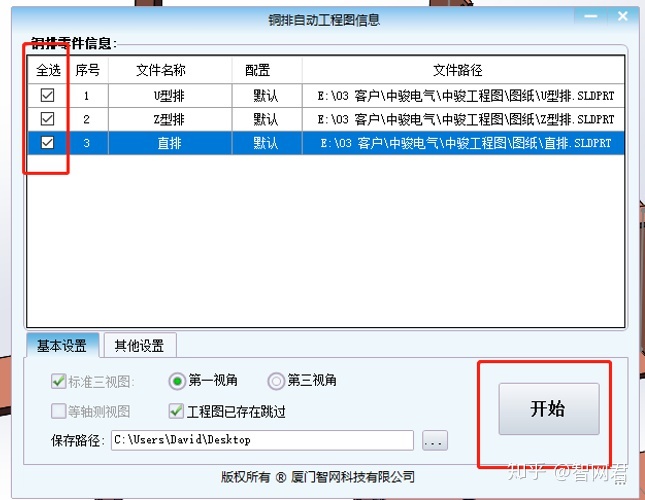Click the 文件名称 column header
The width and height of the screenshot is (645, 500).
tap(170, 70)
